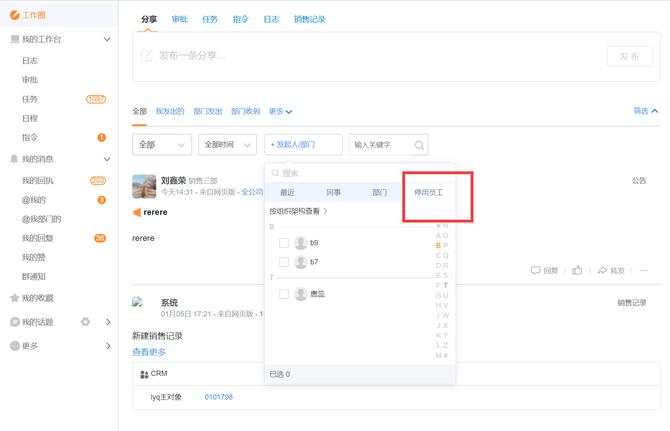
Task: Click the magnifier icon in keyword search box
Action: tap(418, 145)
